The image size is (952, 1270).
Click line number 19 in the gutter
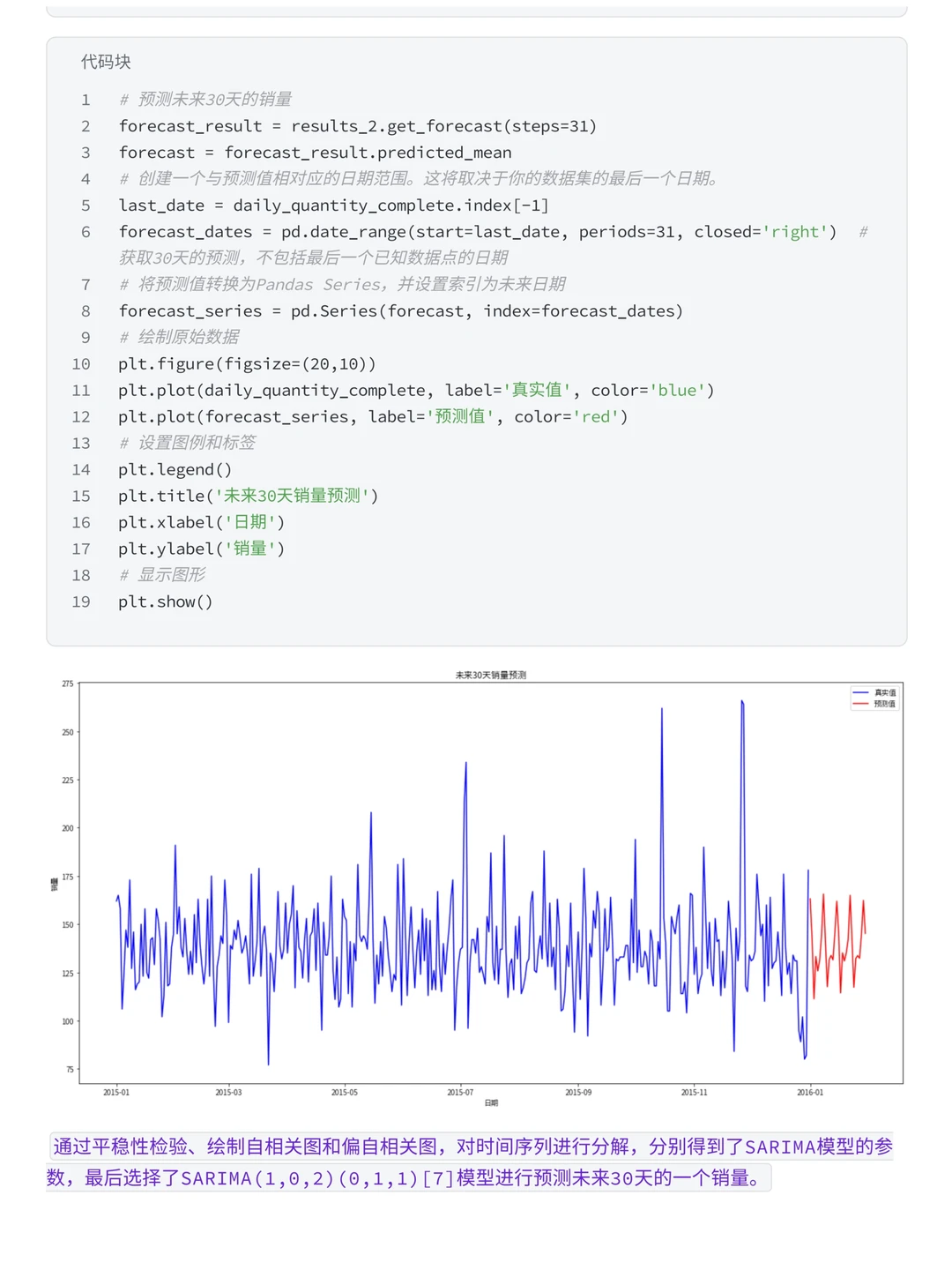pyautogui.click(x=81, y=601)
